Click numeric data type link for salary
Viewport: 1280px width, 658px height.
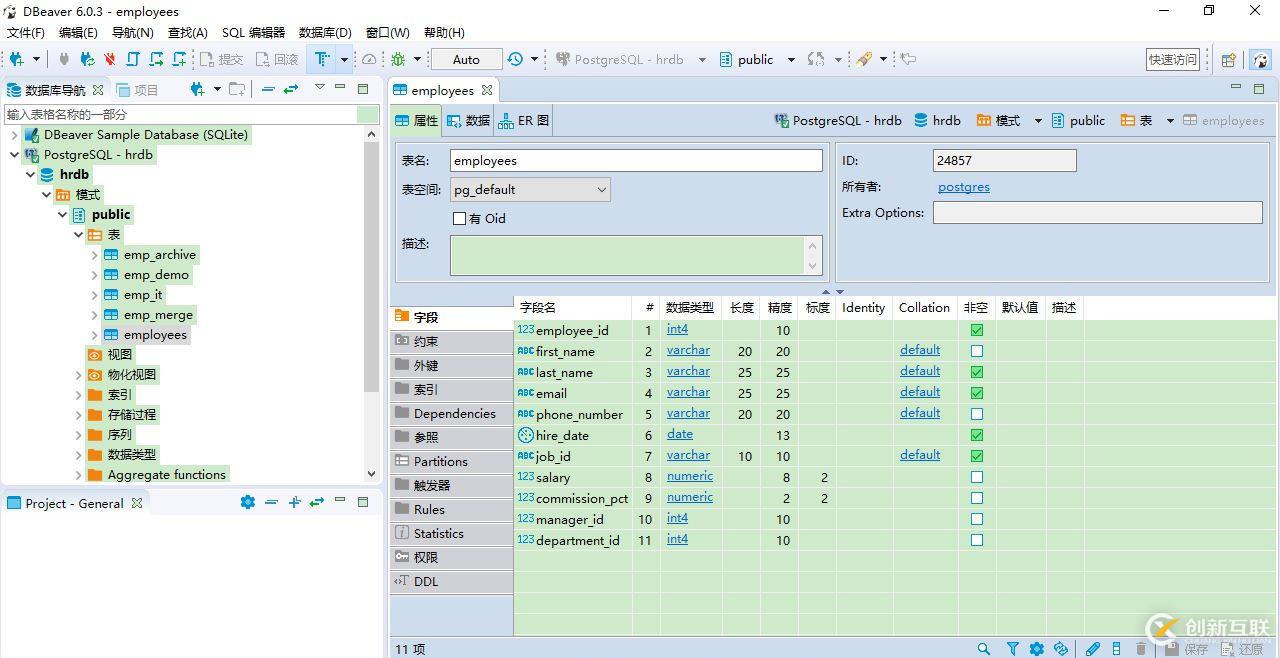tap(690, 476)
